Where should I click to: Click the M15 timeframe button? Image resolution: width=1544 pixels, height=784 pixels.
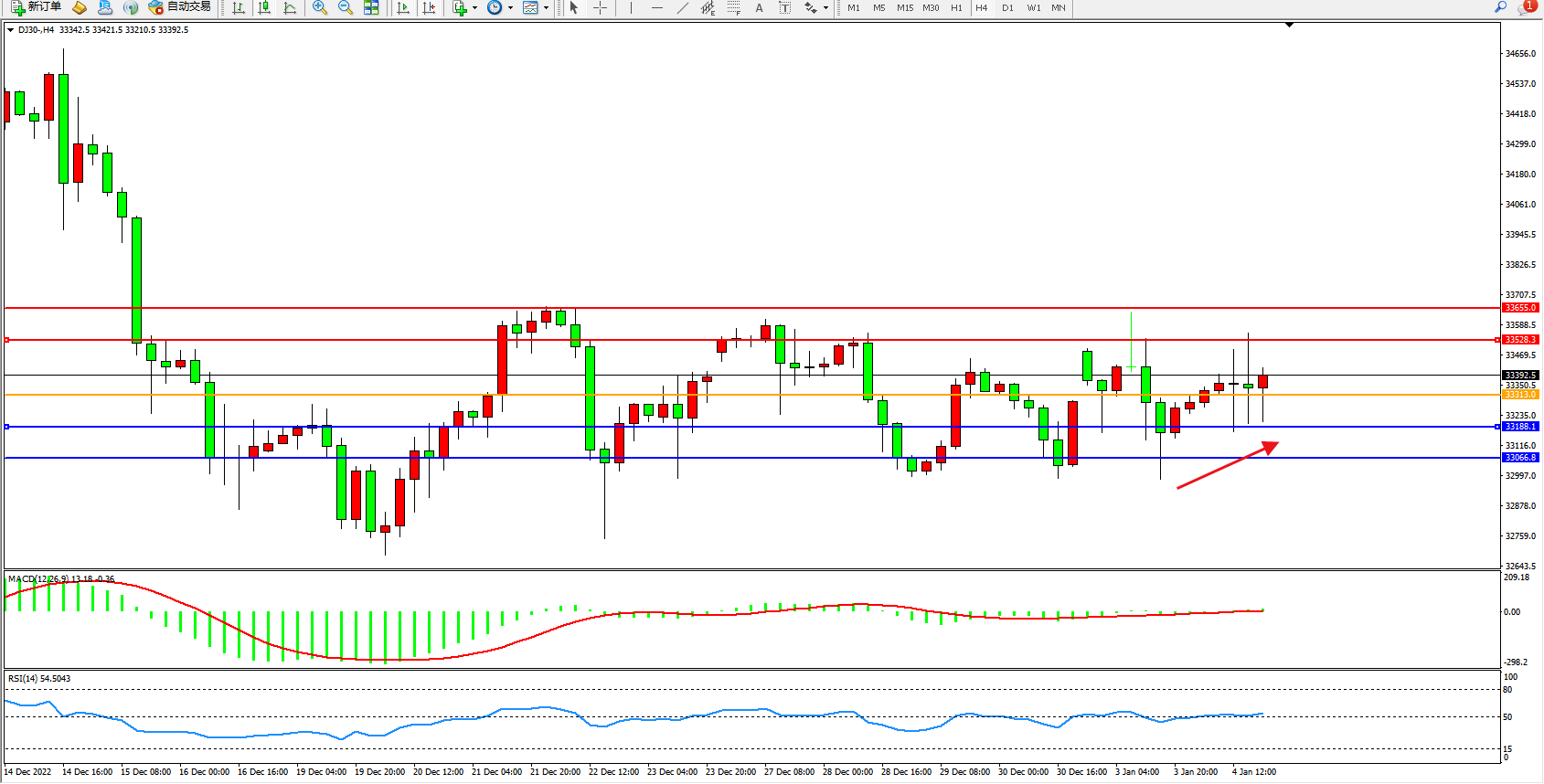tap(905, 7)
